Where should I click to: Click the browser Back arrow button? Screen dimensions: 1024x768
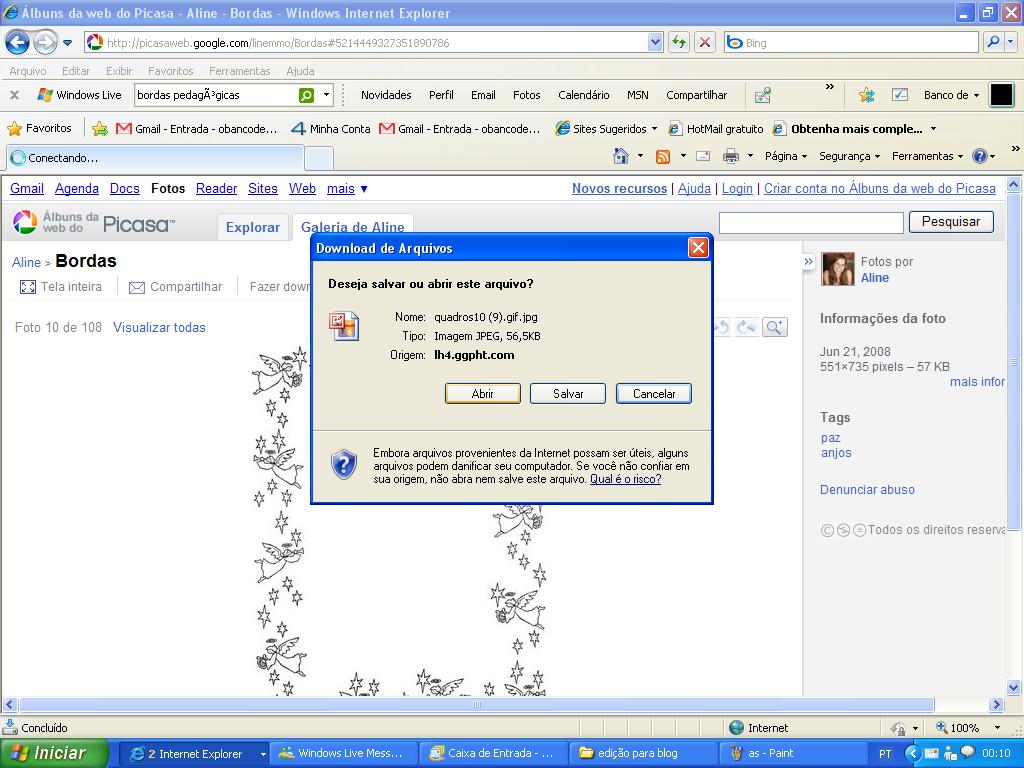(x=17, y=43)
